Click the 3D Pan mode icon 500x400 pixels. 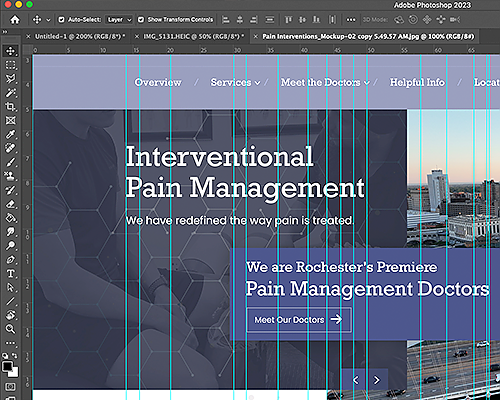(427, 20)
